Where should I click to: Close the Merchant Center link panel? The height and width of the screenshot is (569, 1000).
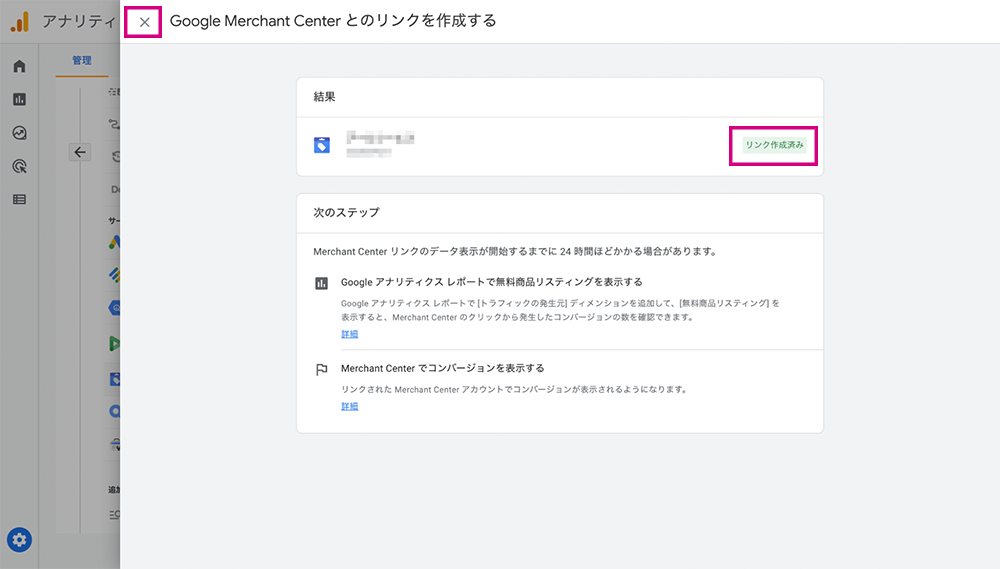click(144, 22)
